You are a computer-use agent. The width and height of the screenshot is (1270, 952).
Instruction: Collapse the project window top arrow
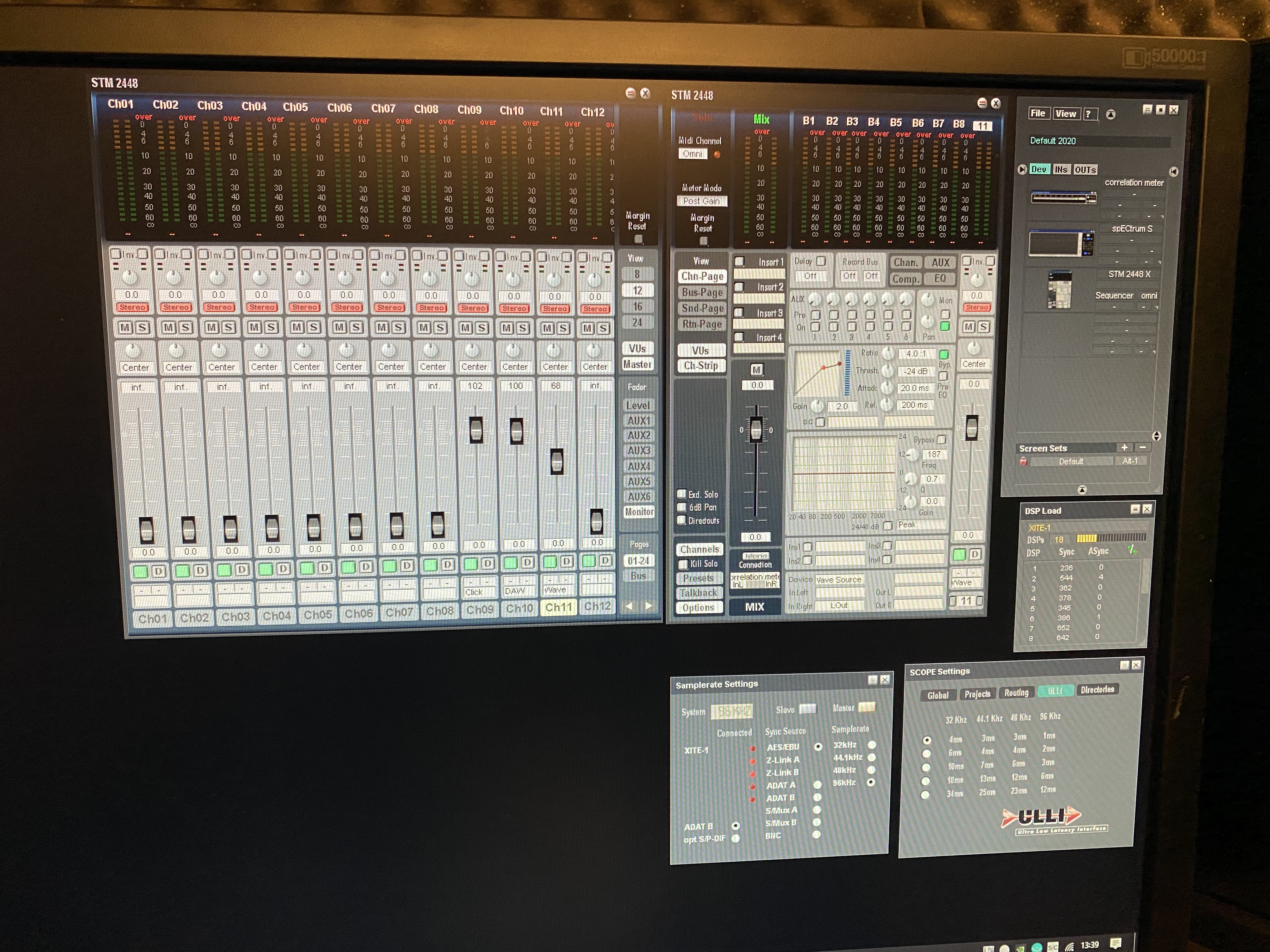(1110, 114)
